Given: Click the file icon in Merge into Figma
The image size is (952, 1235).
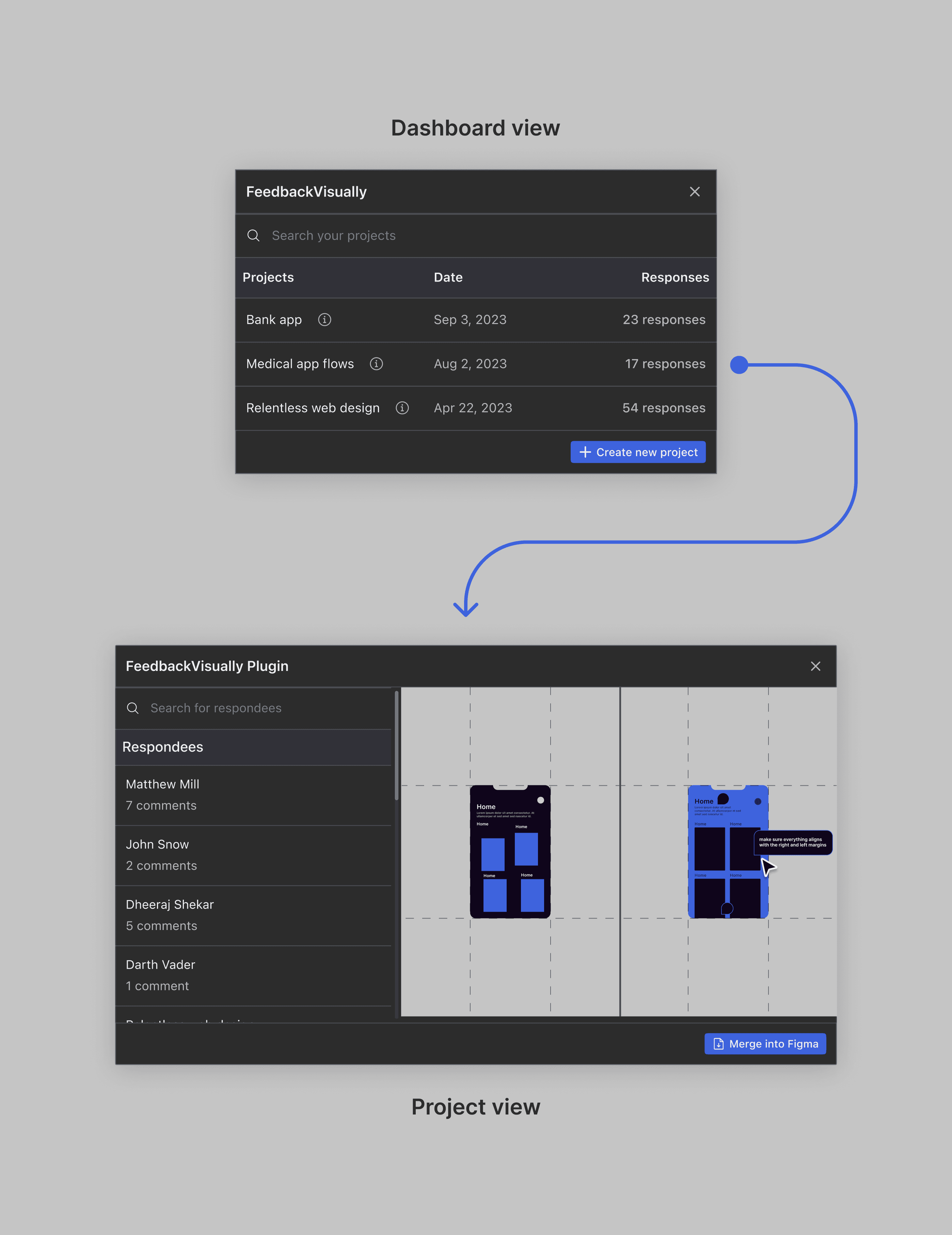Looking at the screenshot, I should coord(718,1044).
